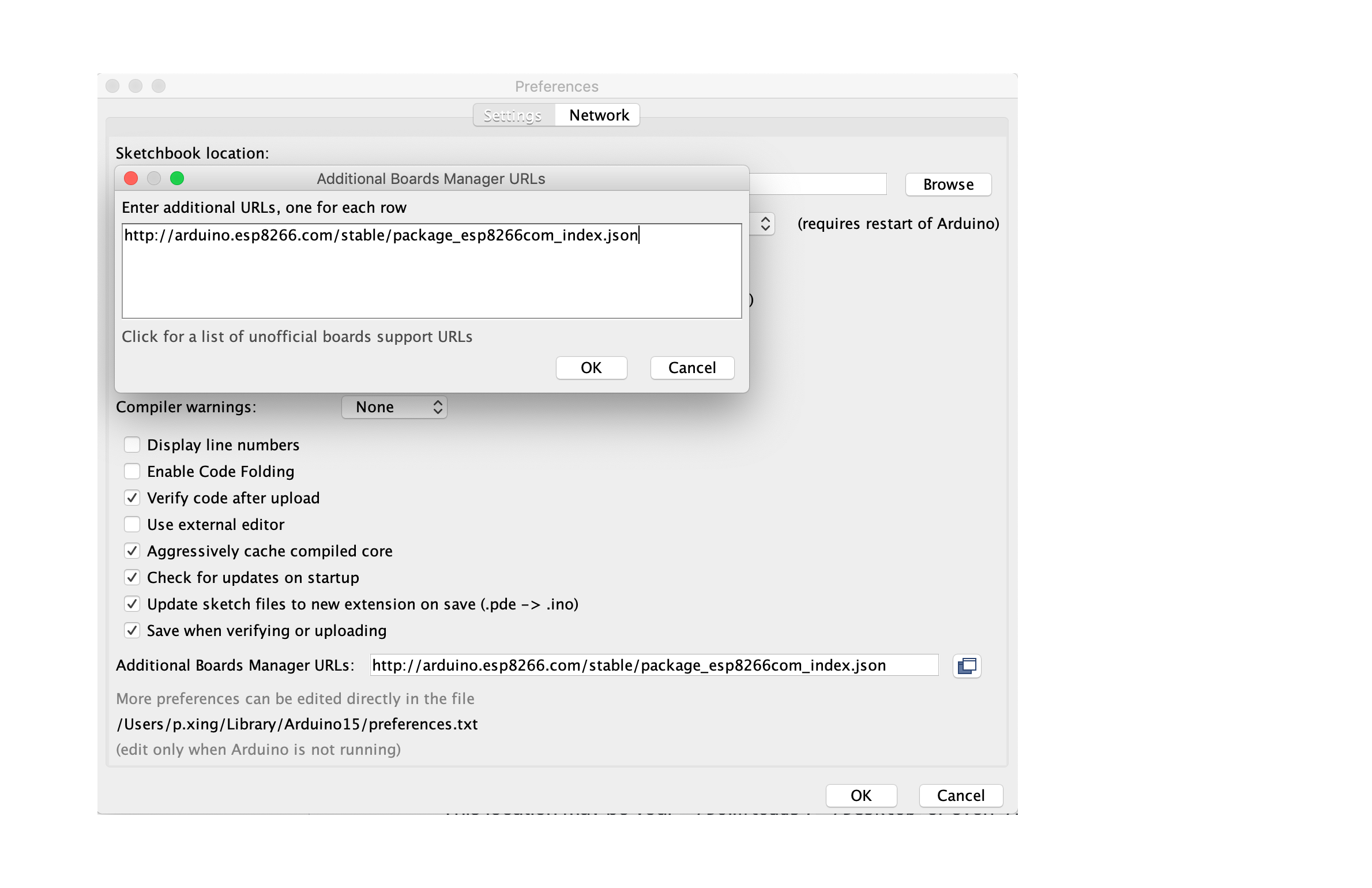
Task: Click Cancel in the URLs dialog
Action: click(x=692, y=368)
